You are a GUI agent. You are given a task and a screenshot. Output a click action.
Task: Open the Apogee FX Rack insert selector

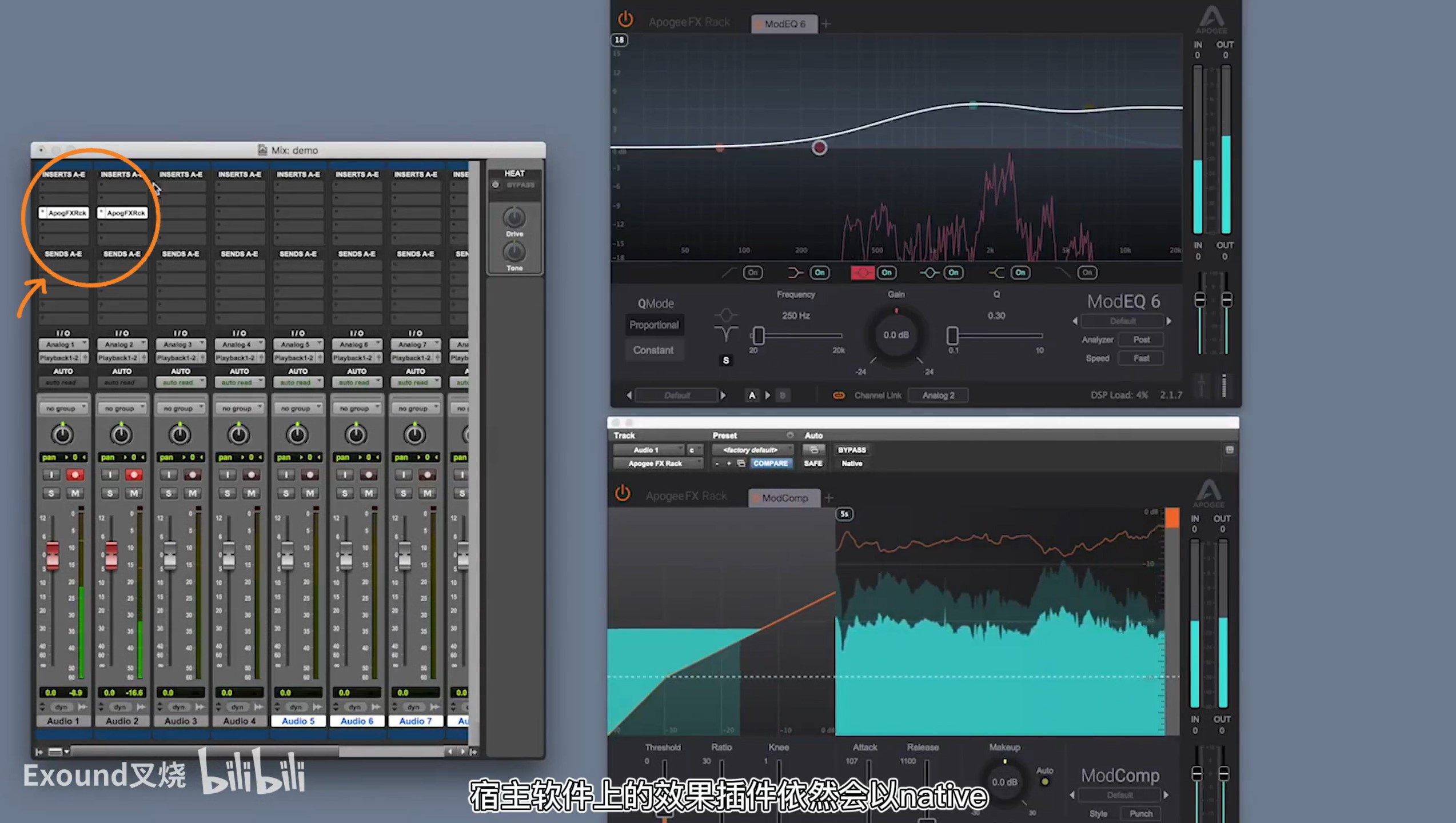pyautogui.click(x=657, y=464)
